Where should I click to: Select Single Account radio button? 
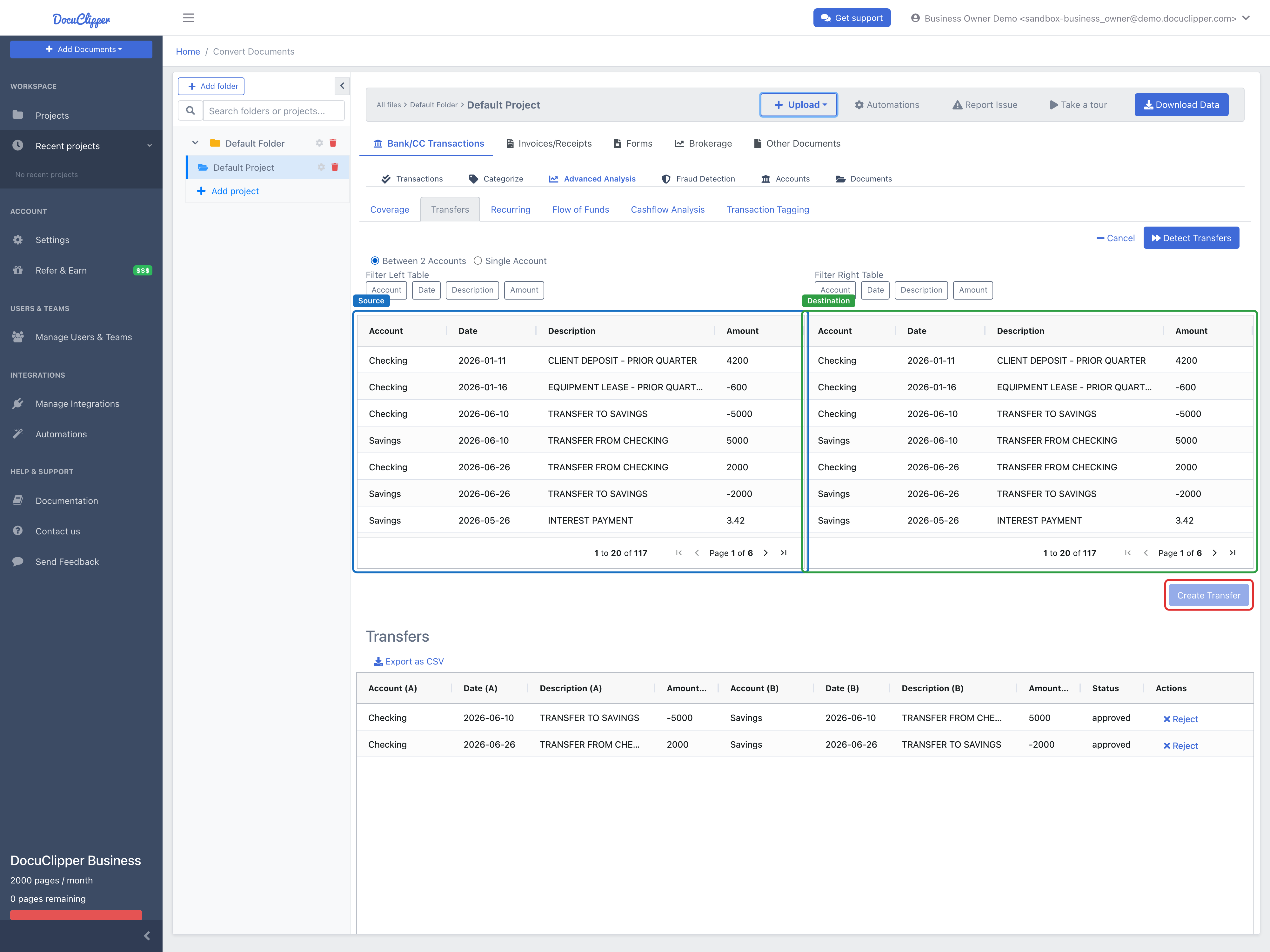tap(478, 261)
